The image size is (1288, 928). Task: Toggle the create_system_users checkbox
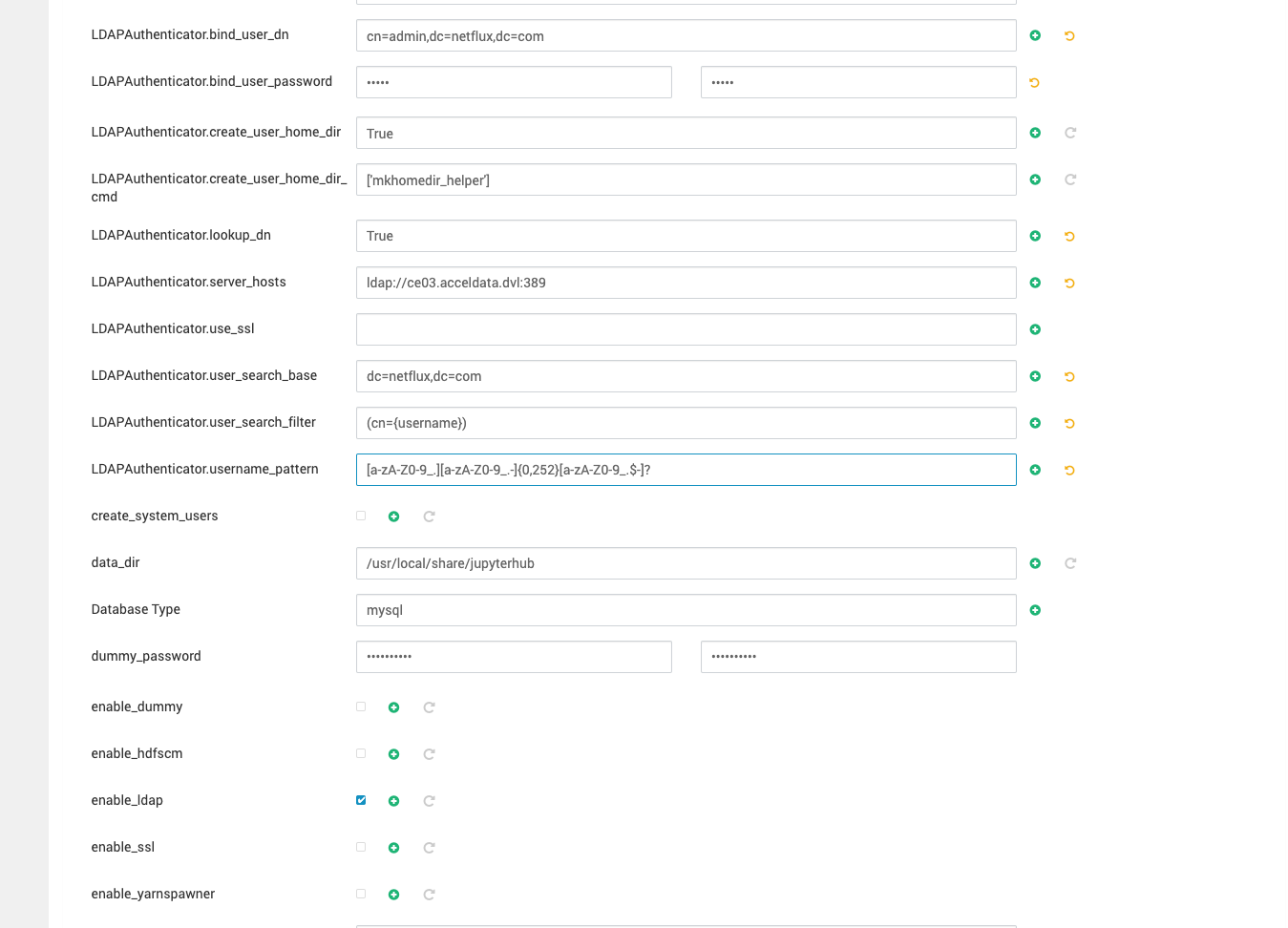[361, 516]
